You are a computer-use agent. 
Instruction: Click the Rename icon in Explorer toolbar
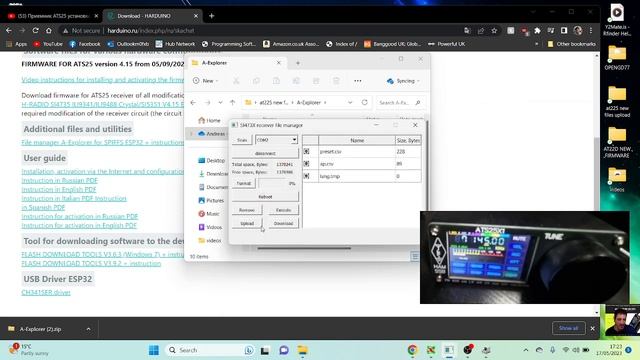tap(296, 81)
